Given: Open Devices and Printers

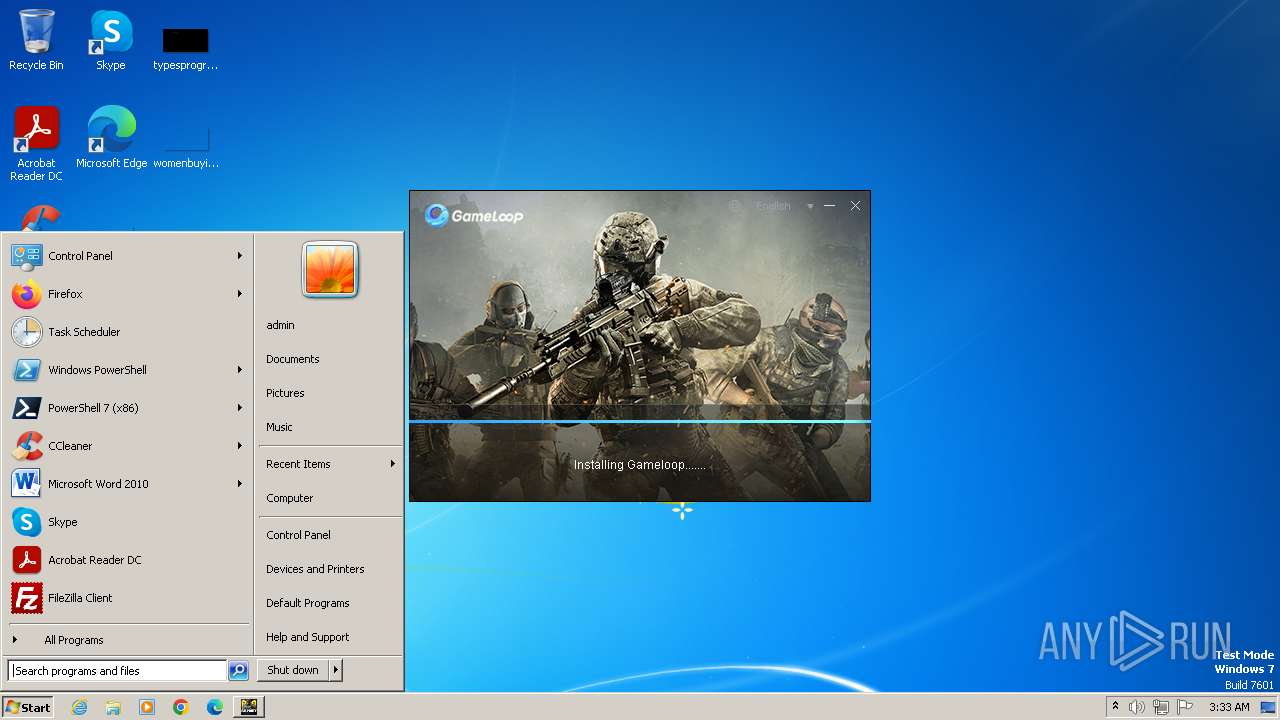Looking at the screenshot, I should point(330,569).
